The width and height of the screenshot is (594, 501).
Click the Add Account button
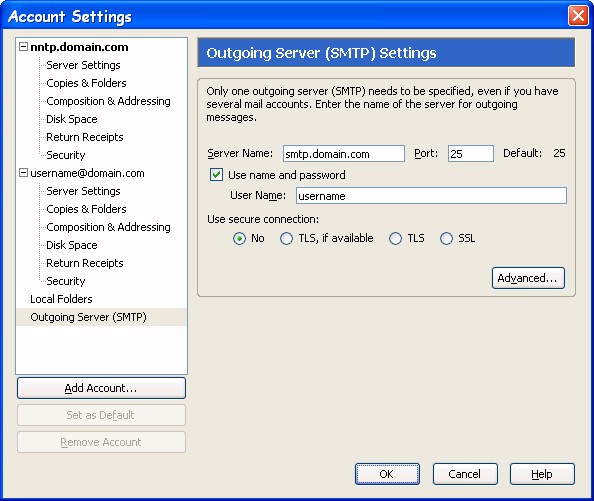(x=101, y=388)
